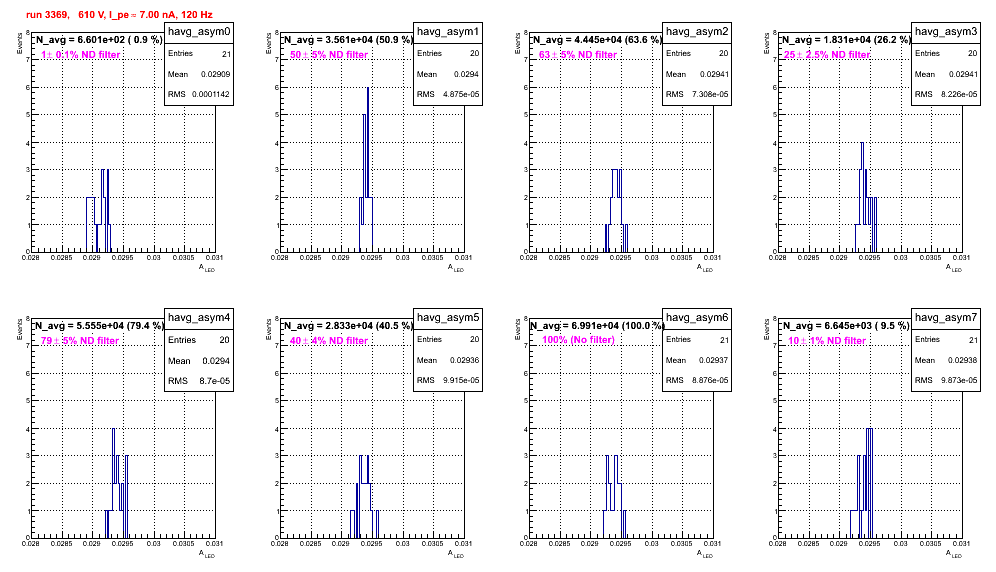Screen dimensions: 996x572
Task: Click the histogram bars in havg_asym4 plot
Action: (x=117, y=484)
